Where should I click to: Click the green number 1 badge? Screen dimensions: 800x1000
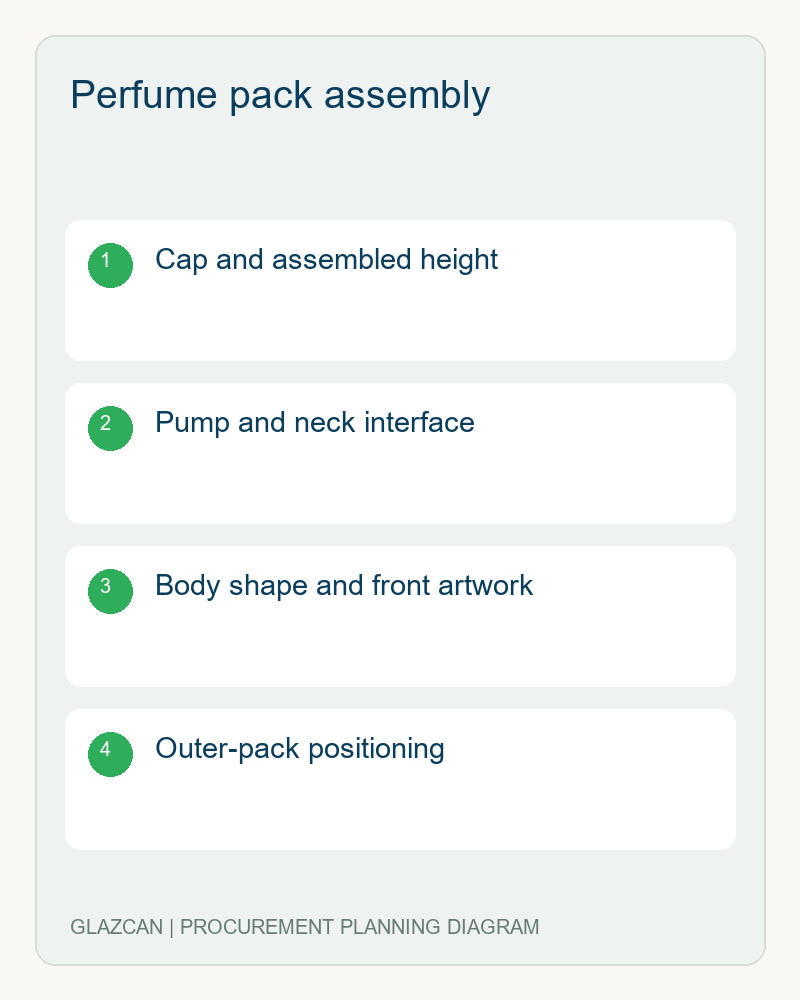[x=110, y=265]
